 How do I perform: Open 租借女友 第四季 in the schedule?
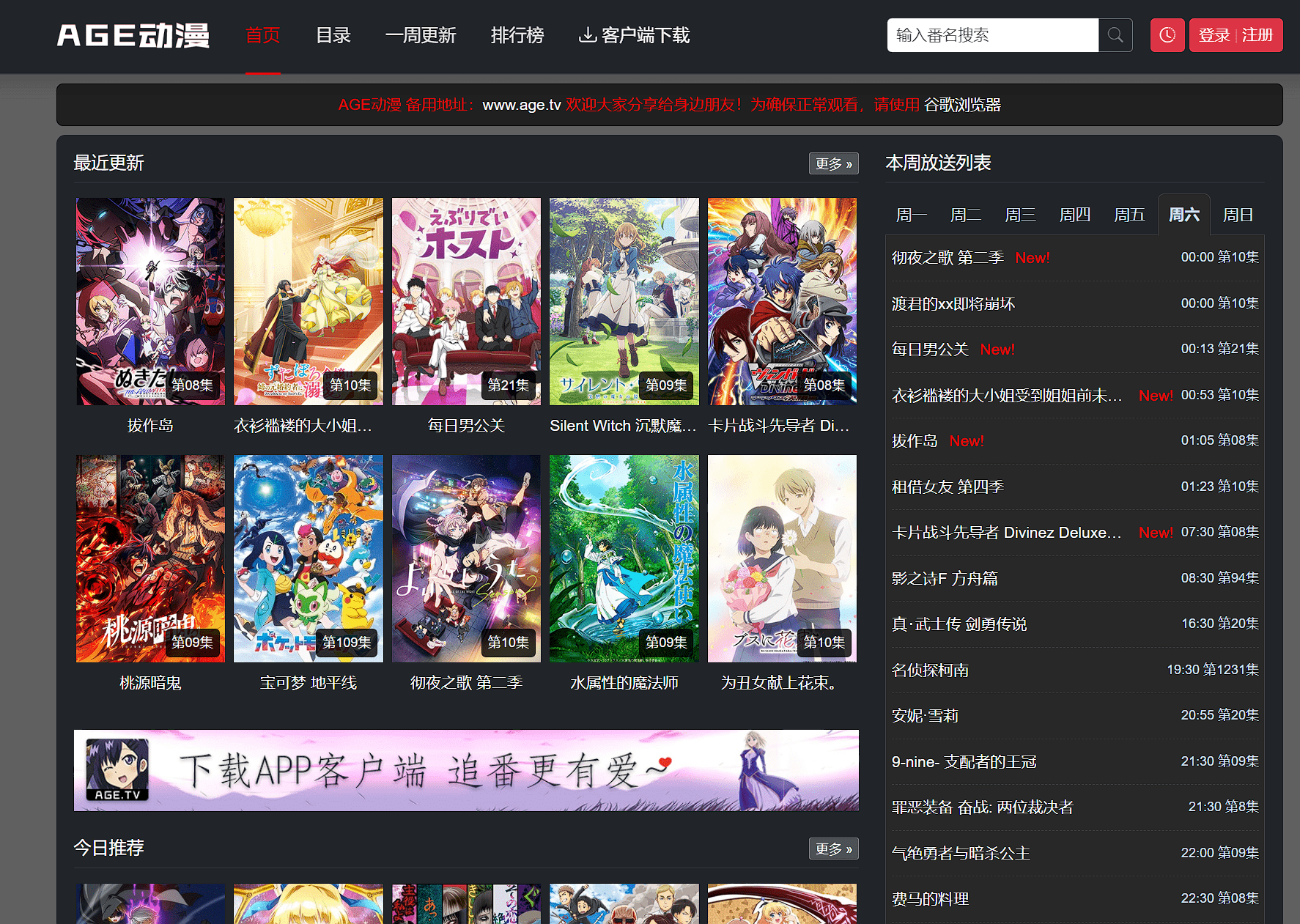948,487
